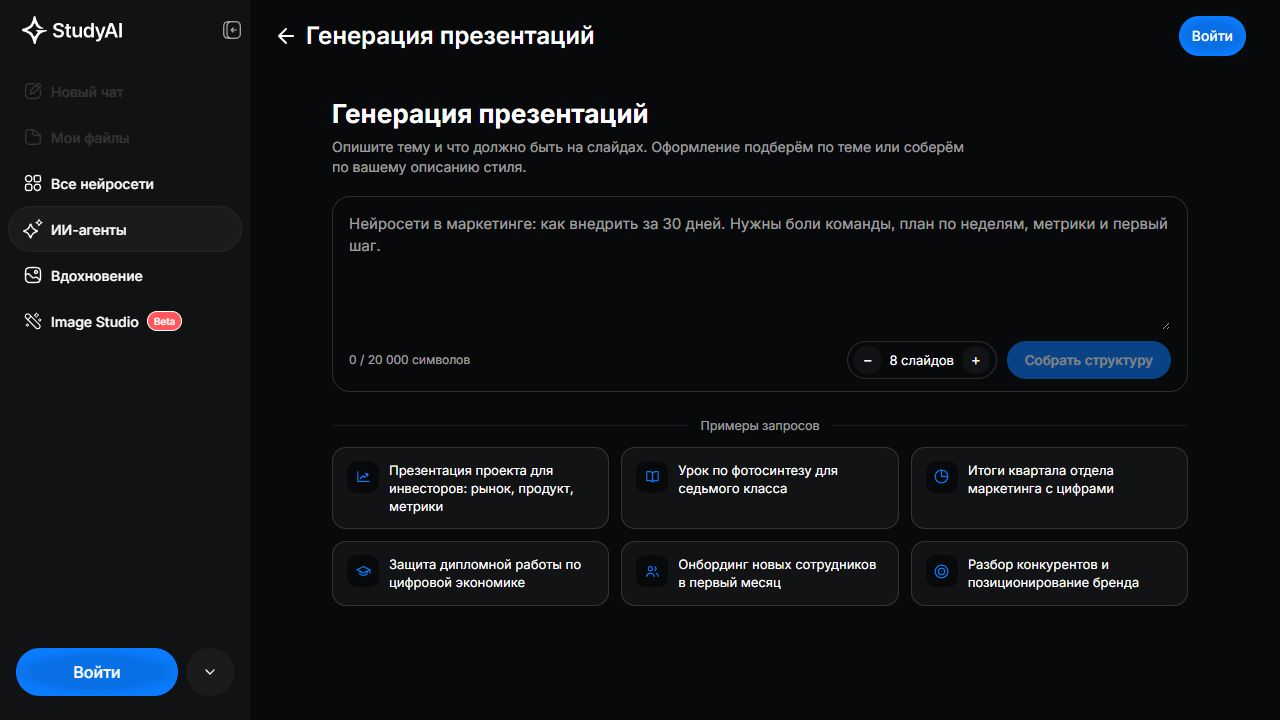Expand the chevron menu beside bottom Войти

[x=210, y=672]
